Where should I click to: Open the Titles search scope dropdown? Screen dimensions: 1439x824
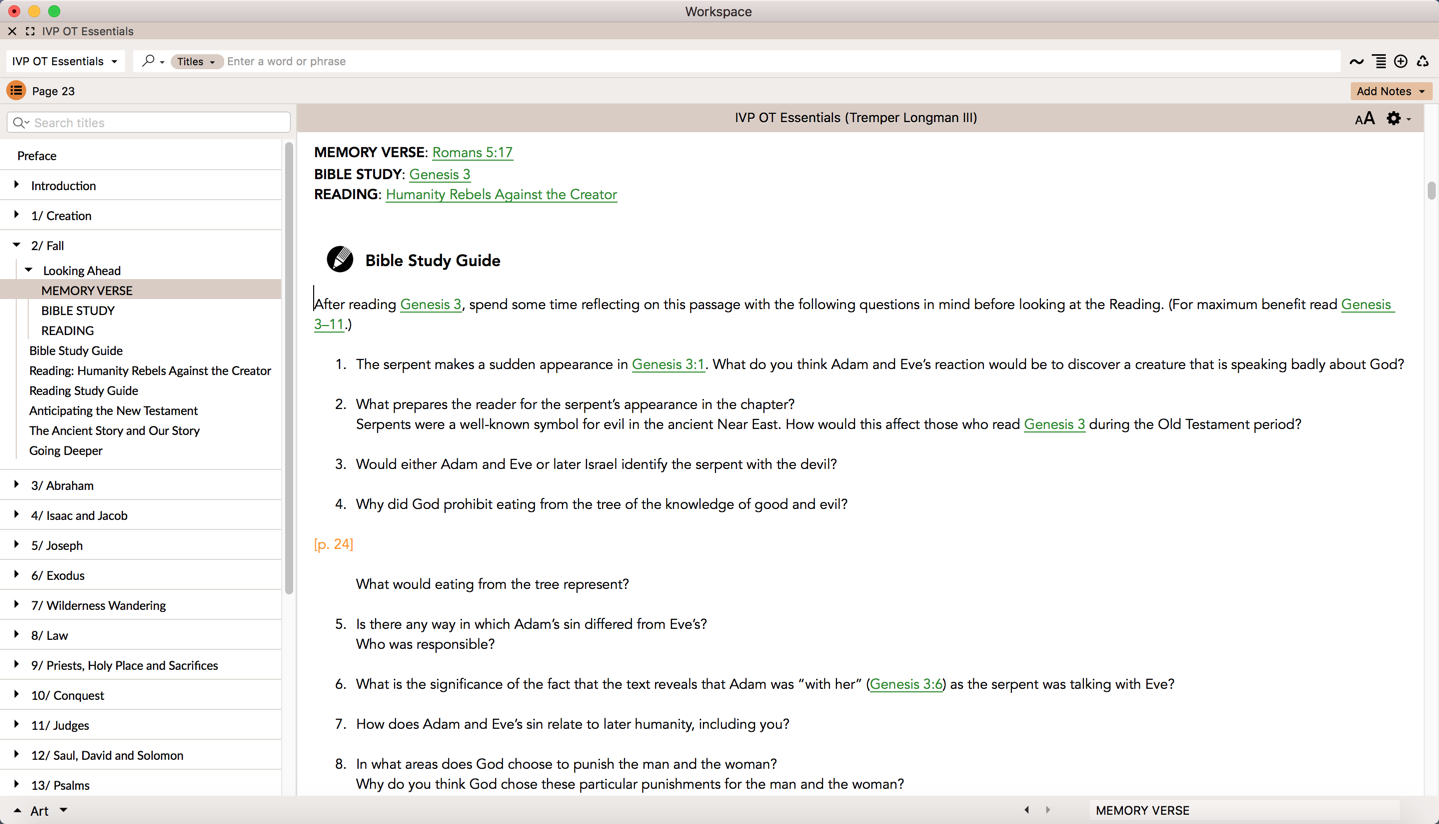tap(196, 62)
